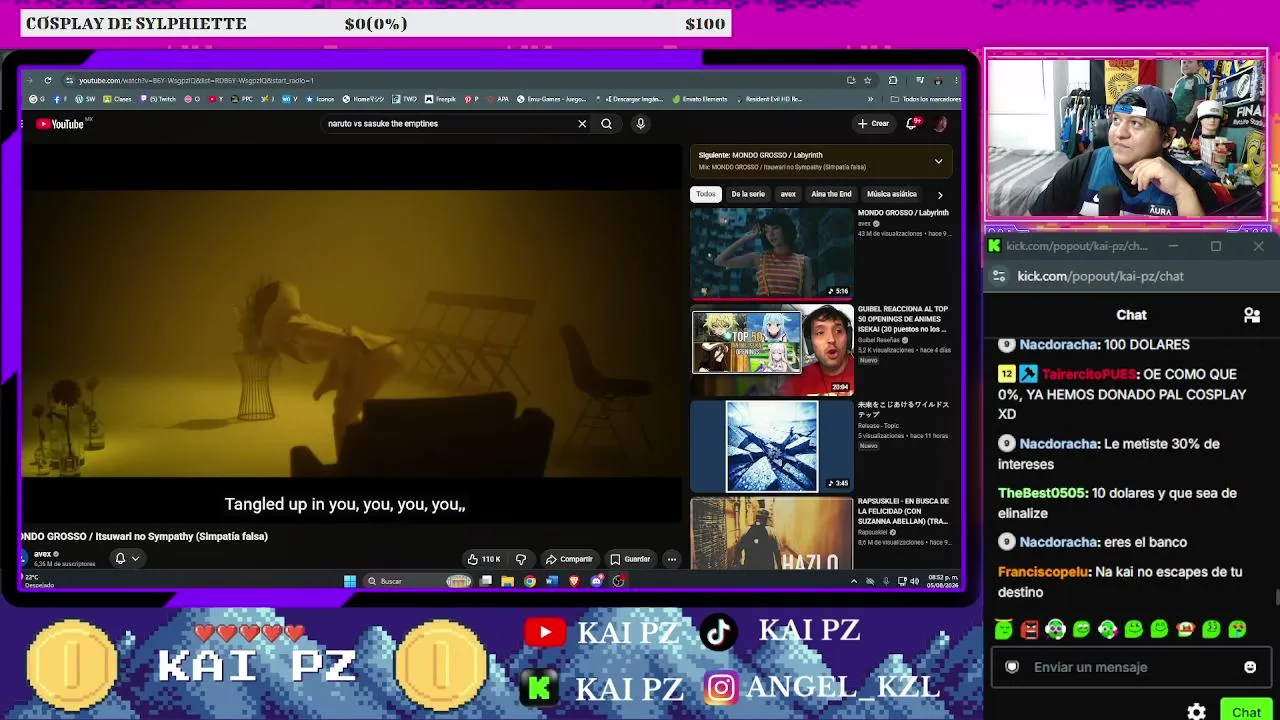Select the Aina the End filter chip
Viewport: 1280px width, 720px height.
831,194
